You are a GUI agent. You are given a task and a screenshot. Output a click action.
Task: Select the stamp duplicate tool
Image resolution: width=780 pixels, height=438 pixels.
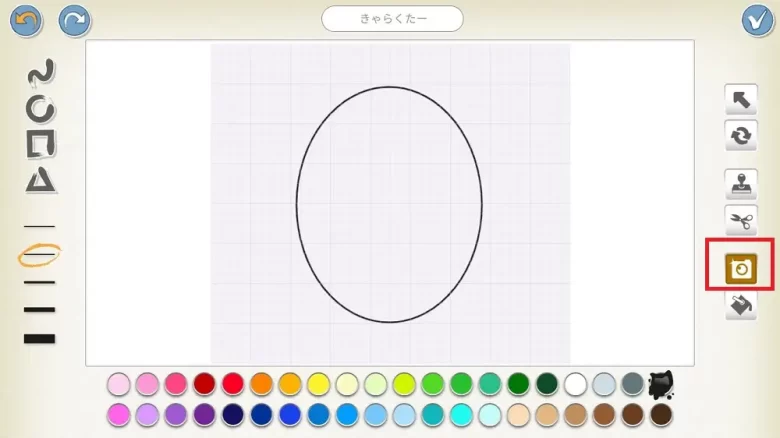[740, 184]
